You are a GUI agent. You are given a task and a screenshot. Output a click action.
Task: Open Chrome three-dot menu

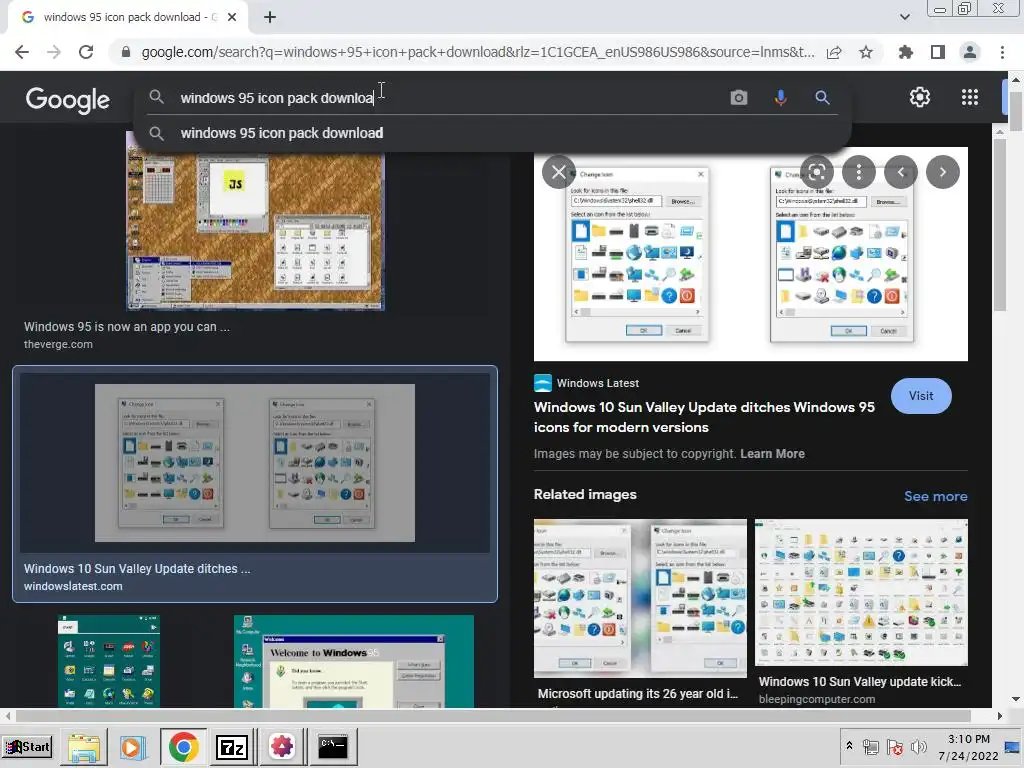1002,52
